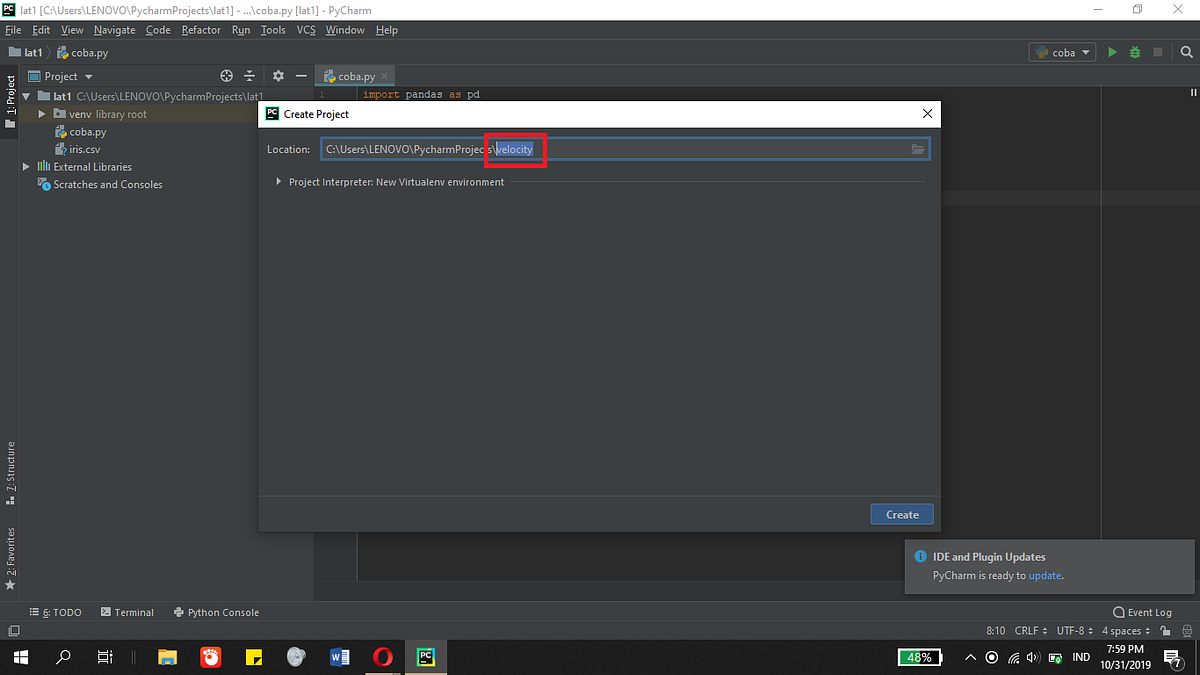The height and width of the screenshot is (675, 1200).
Task: Open the 'coba' run configuration dropdown
Action: (x=1062, y=51)
